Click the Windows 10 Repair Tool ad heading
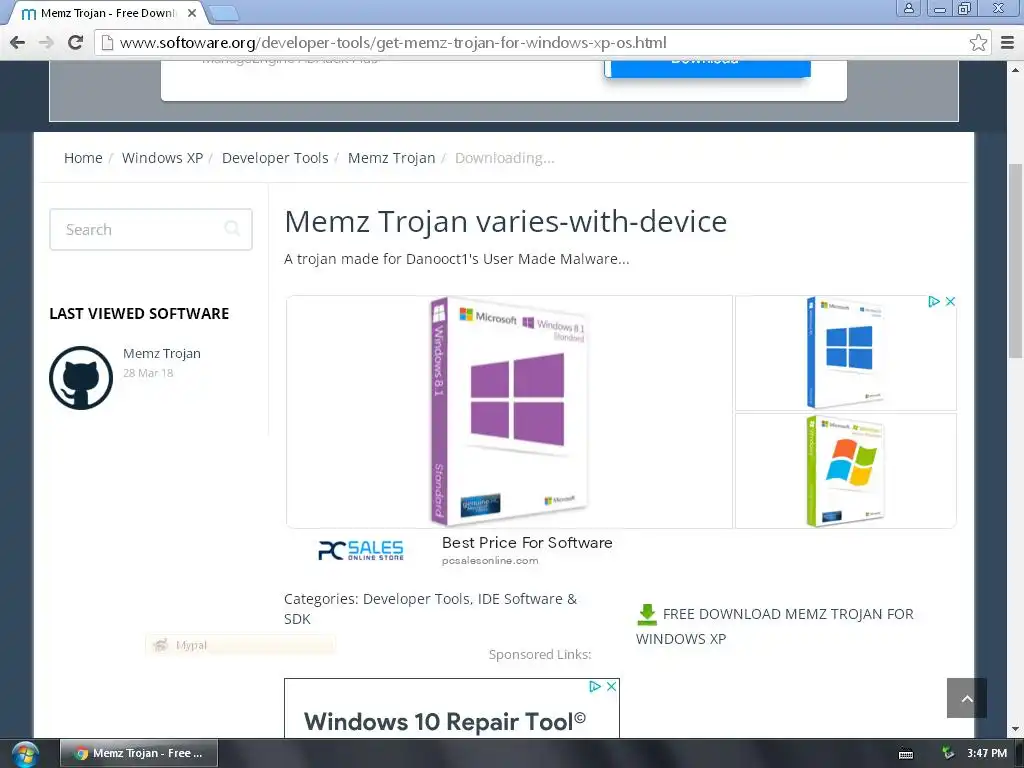Image resolution: width=1024 pixels, height=768 pixels. (x=445, y=722)
